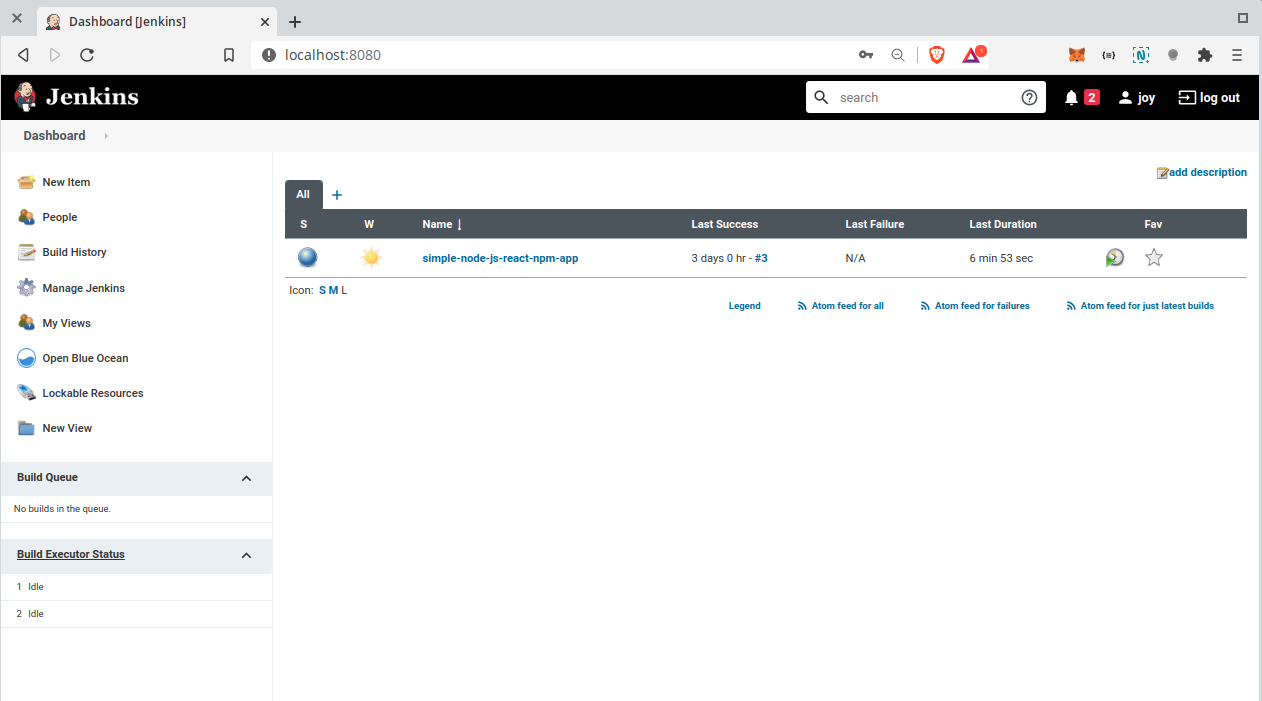Click the 'add description' link

coord(1207,172)
